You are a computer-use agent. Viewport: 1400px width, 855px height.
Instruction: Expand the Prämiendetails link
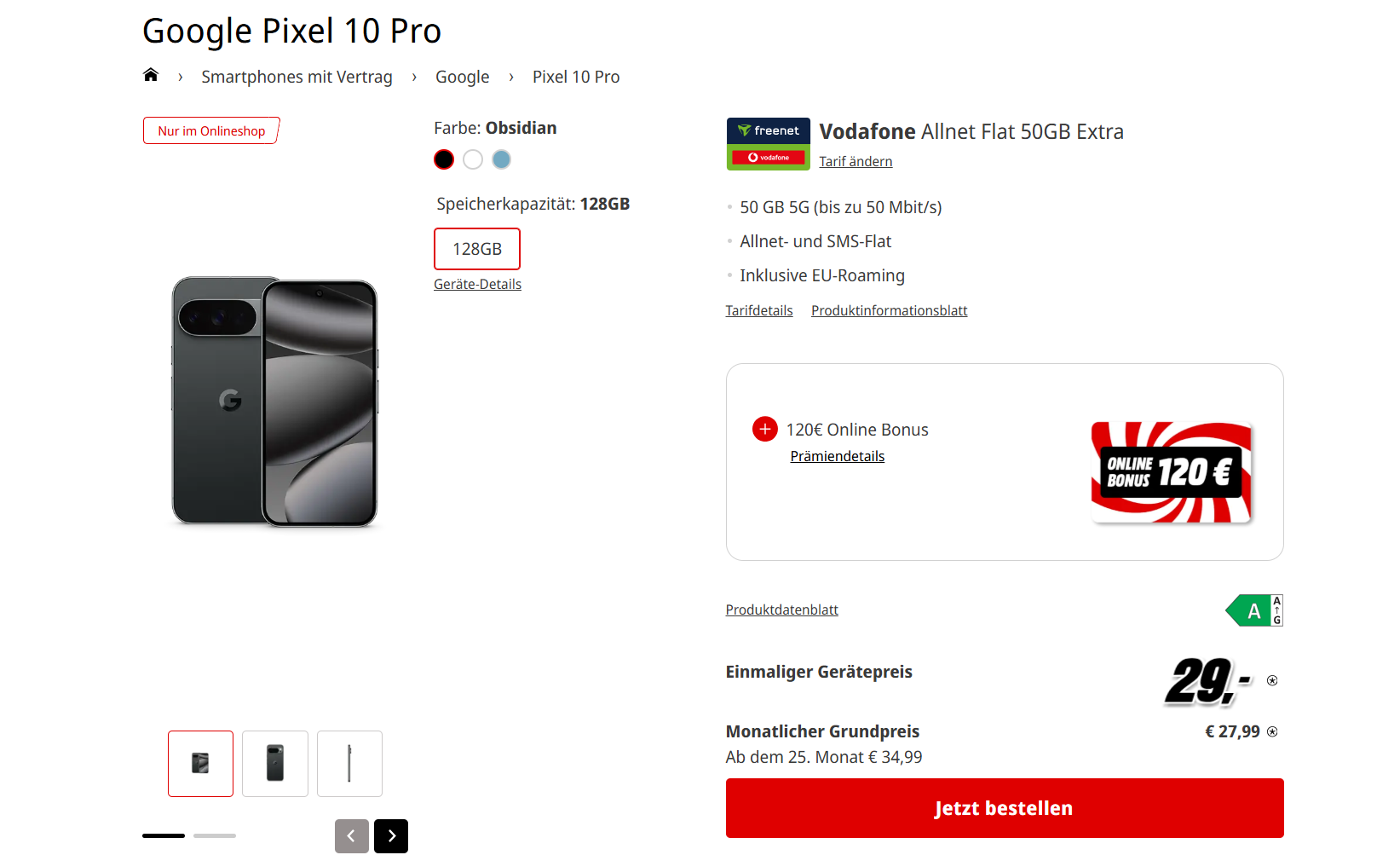[837, 456]
